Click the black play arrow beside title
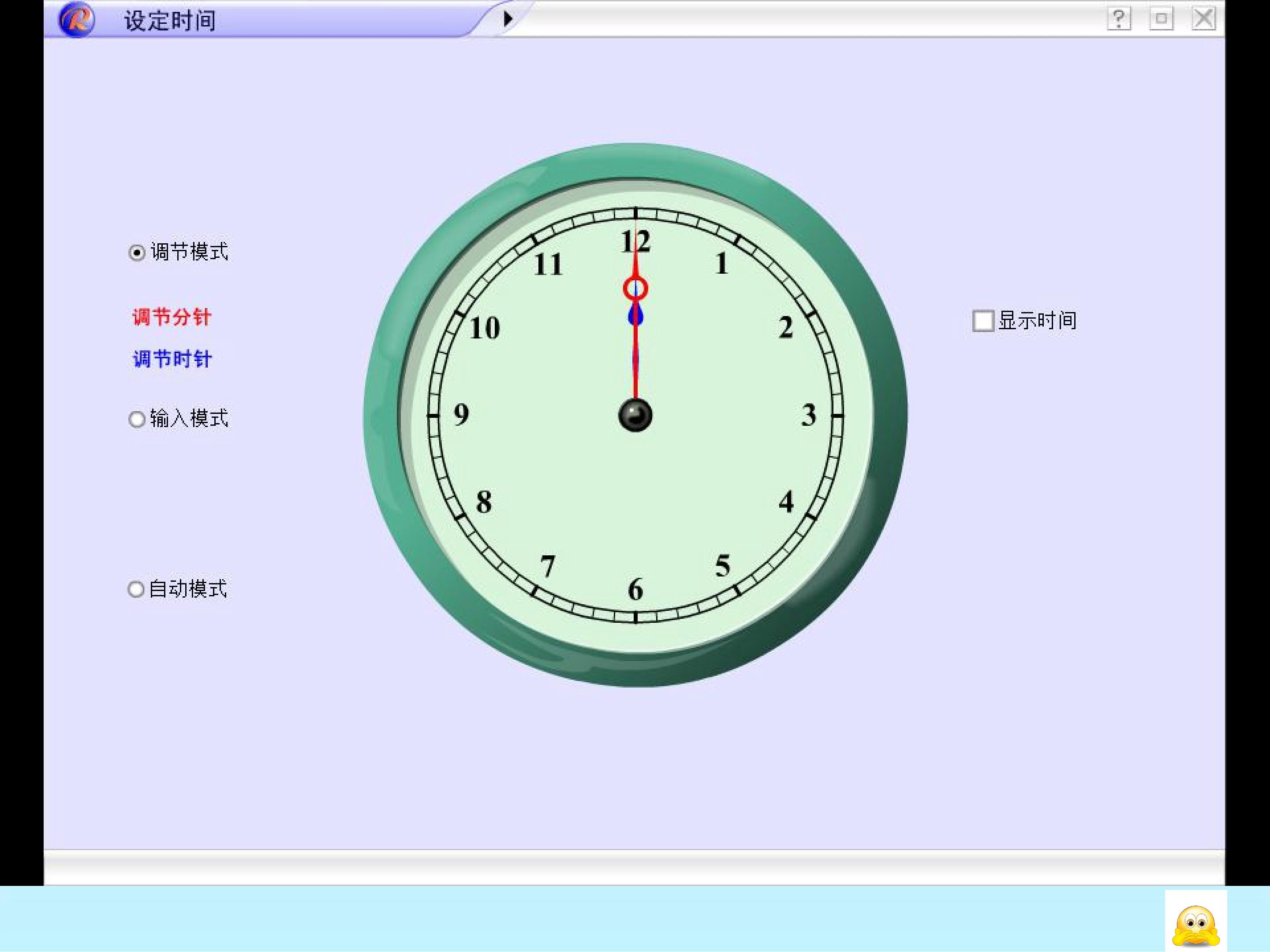 (508, 19)
